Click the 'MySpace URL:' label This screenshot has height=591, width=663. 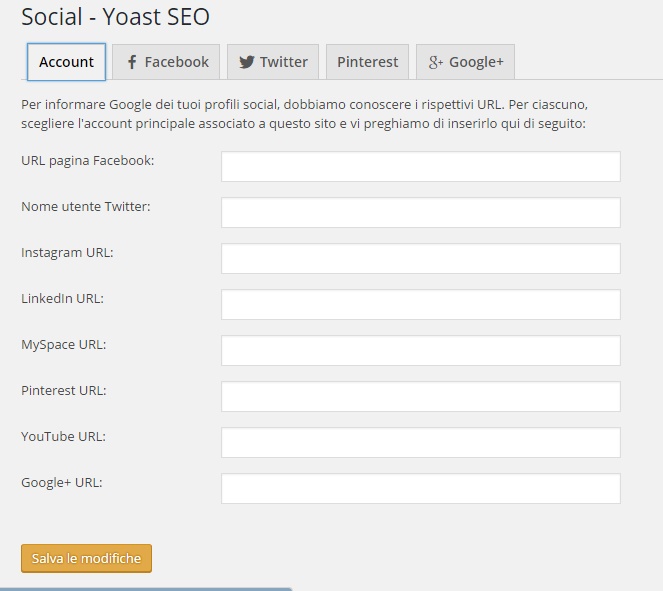click(x=64, y=345)
